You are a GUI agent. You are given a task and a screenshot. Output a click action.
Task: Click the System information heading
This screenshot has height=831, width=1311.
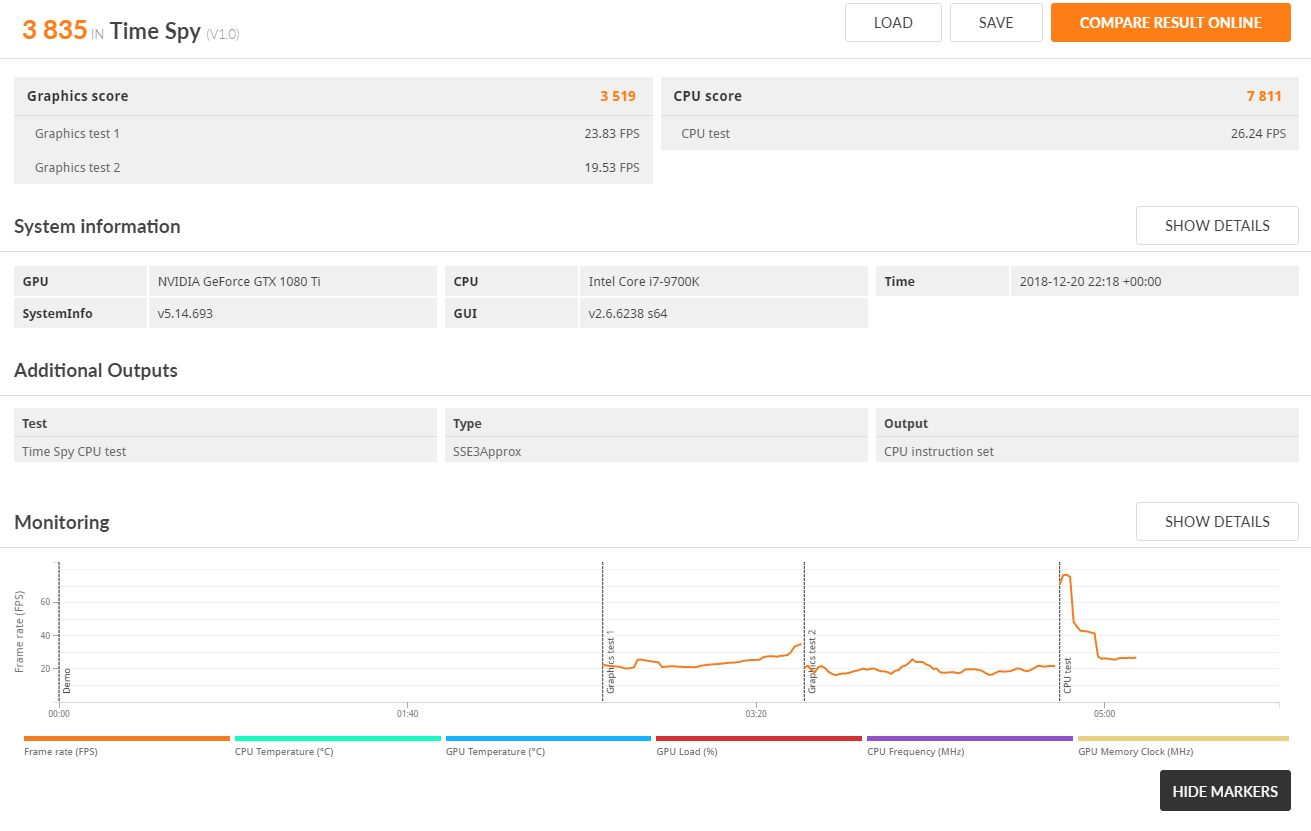[97, 226]
